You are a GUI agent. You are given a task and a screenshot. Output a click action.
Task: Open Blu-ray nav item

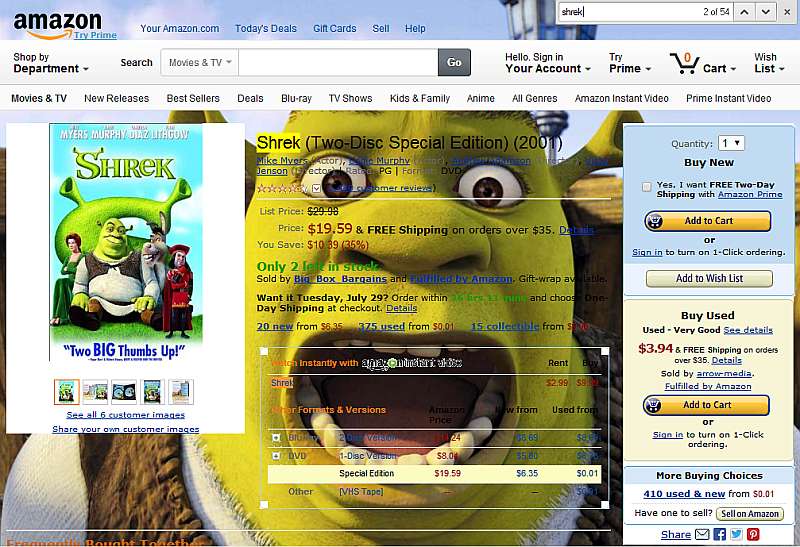tap(296, 98)
